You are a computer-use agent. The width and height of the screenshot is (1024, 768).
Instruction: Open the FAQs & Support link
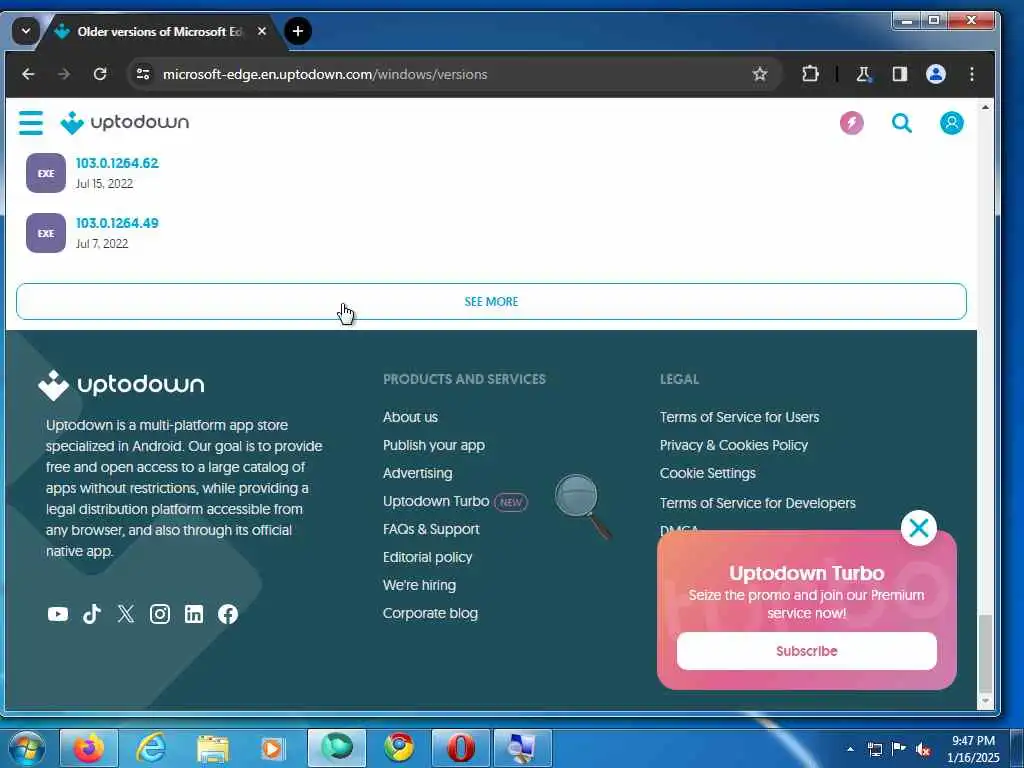(x=431, y=530)
